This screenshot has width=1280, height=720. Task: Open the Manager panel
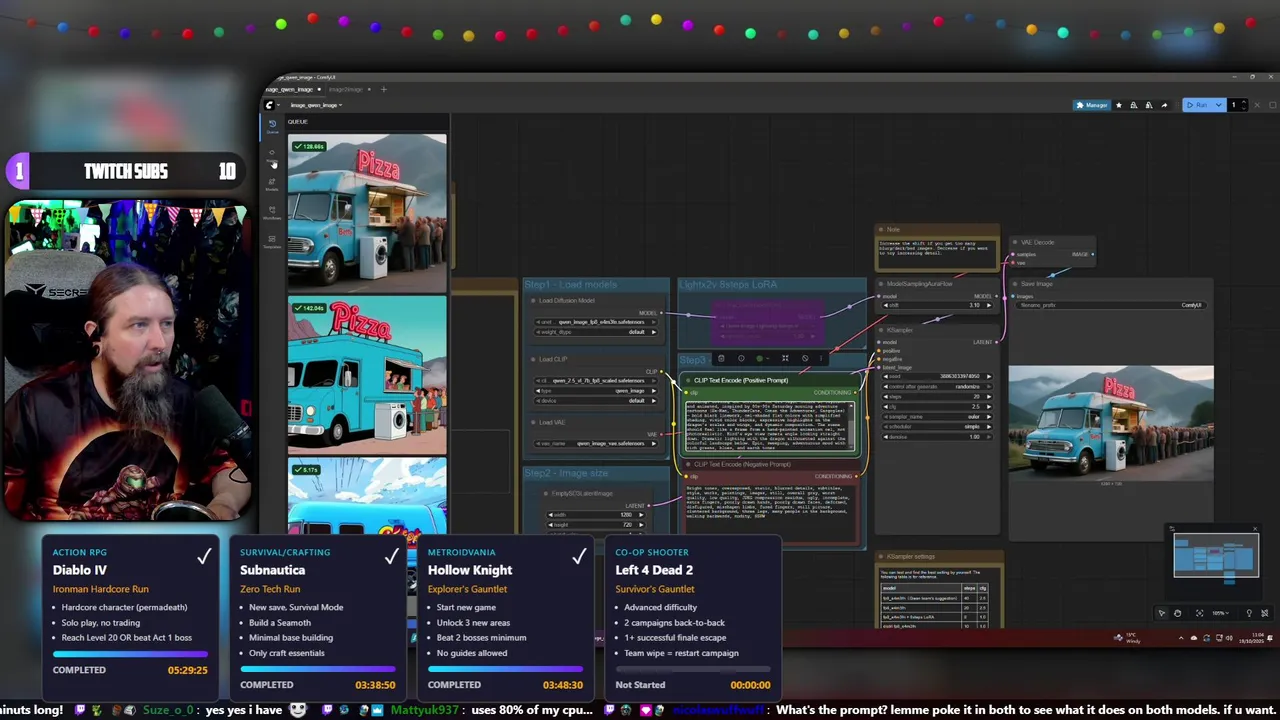[1092, 105]
